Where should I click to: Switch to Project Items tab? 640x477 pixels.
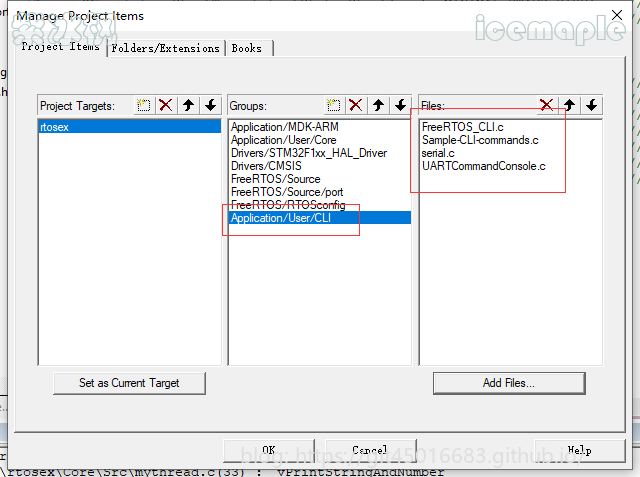[x=60, y=47]
